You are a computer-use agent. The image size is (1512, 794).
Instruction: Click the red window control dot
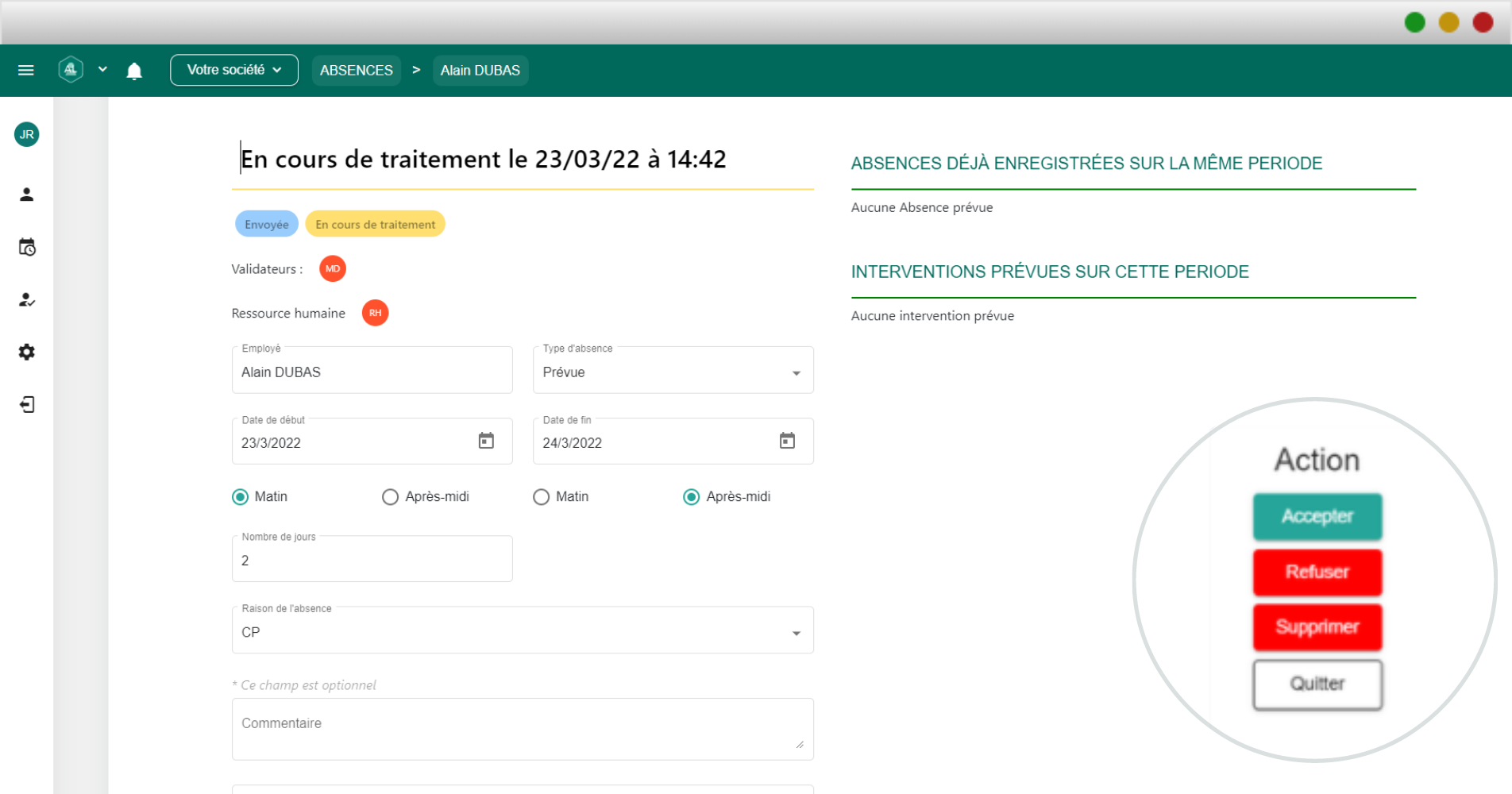(x=1483, y=22)
